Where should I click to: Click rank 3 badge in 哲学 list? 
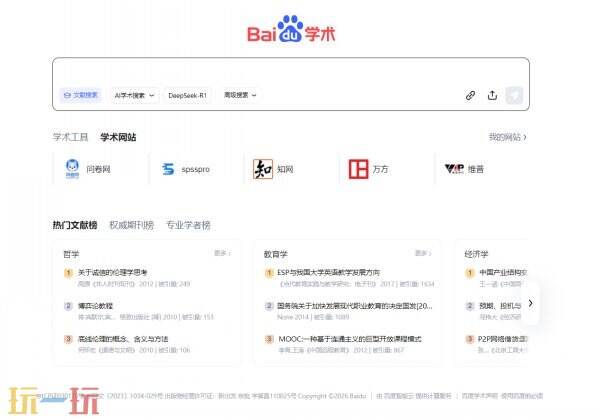click(68, 339)
